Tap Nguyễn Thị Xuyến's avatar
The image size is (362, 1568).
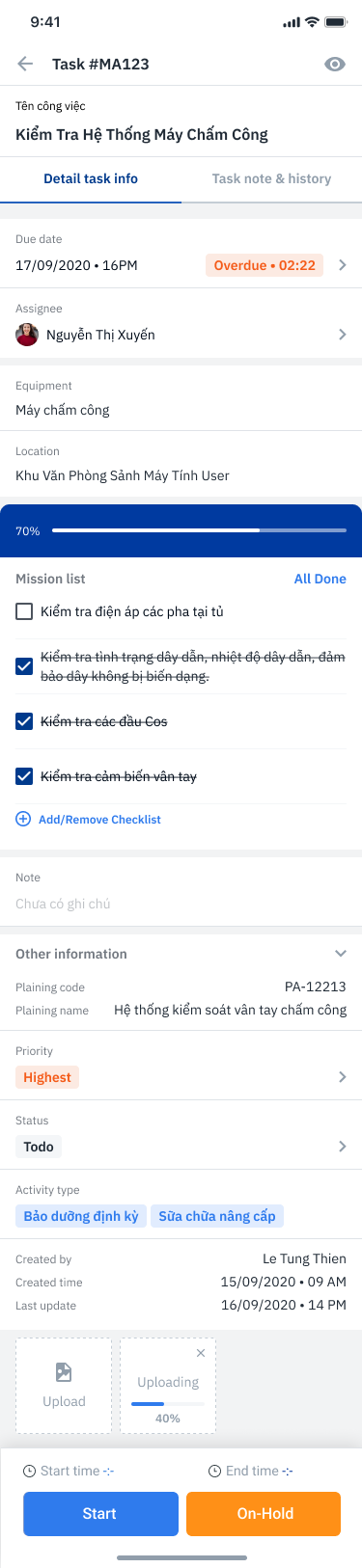pyautogui.click(x=27, y=335)
